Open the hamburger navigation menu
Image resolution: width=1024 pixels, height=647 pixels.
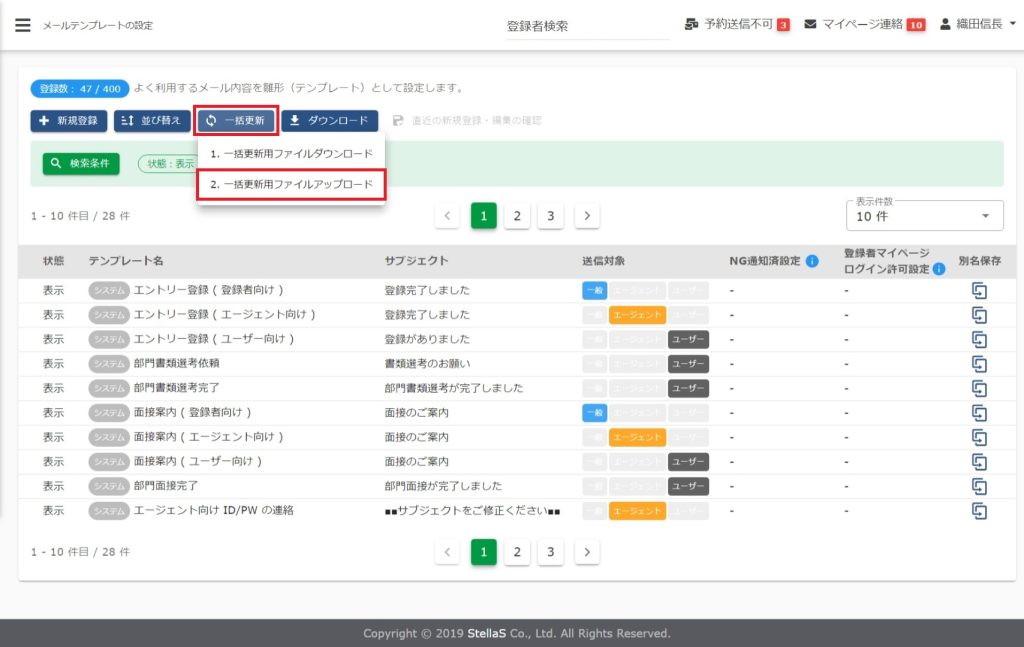pos(23,25)
